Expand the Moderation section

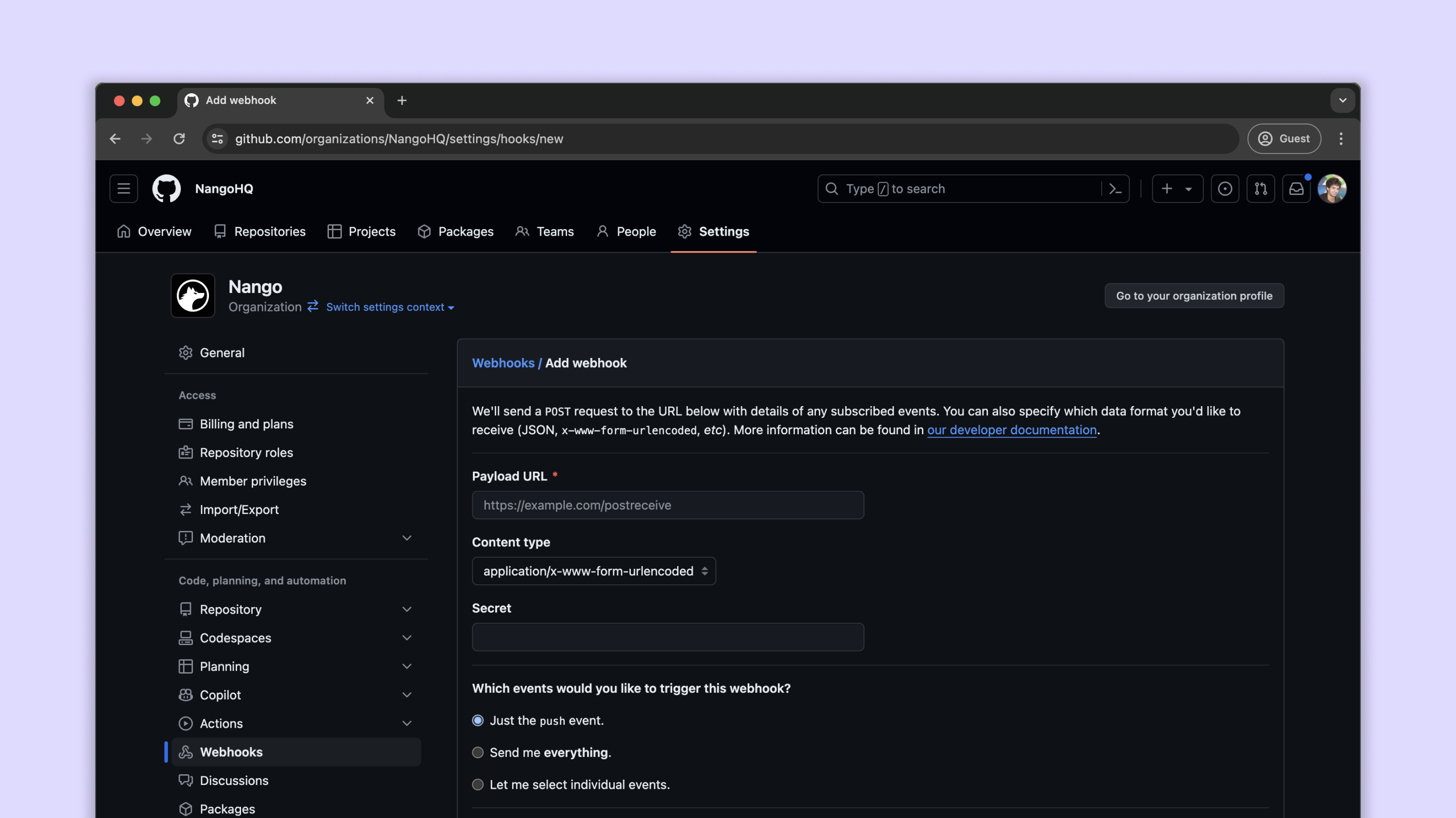pyautogui.click(x=296, y=538)
